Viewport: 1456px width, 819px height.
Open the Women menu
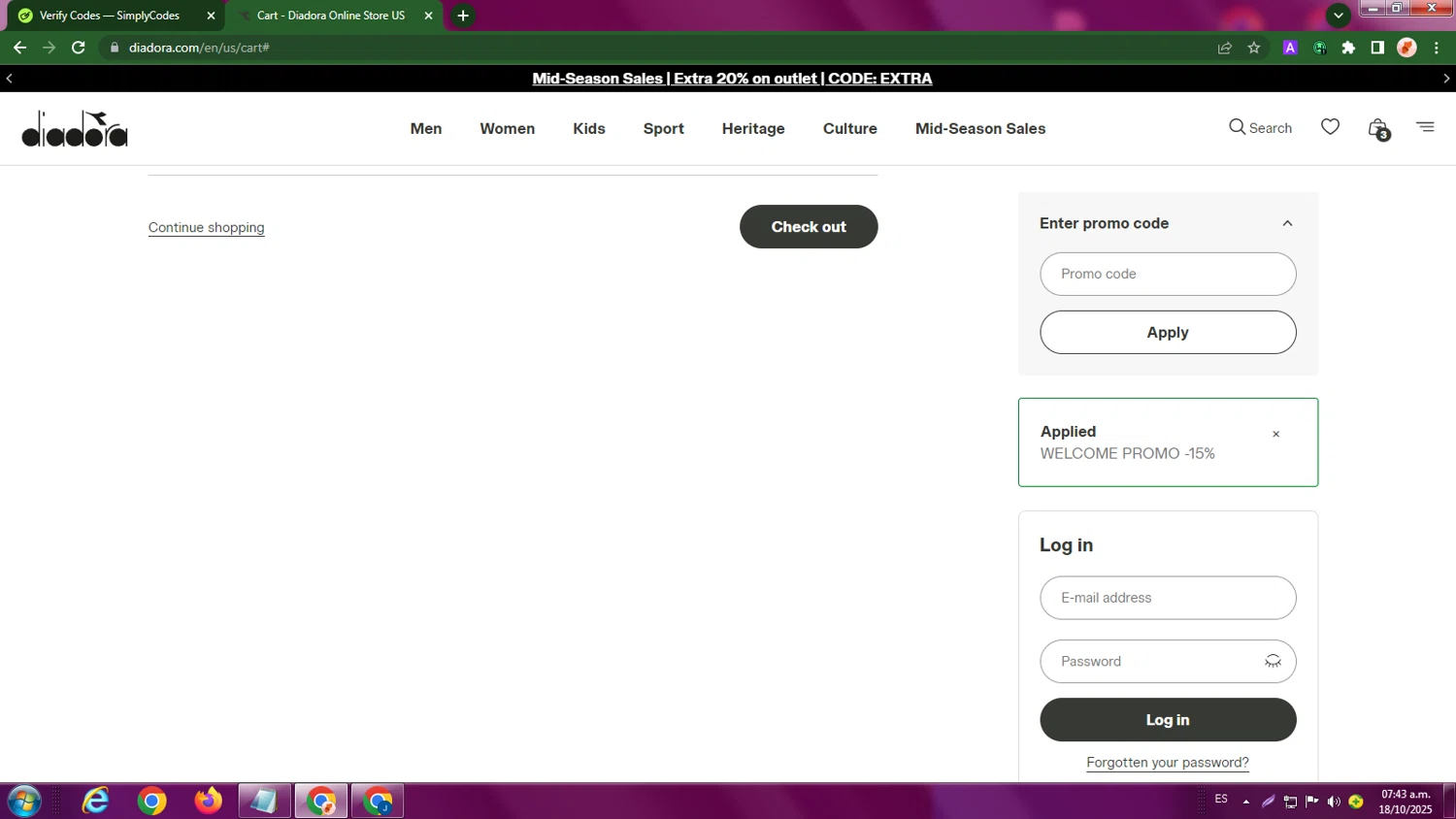(x=507, y=128)
